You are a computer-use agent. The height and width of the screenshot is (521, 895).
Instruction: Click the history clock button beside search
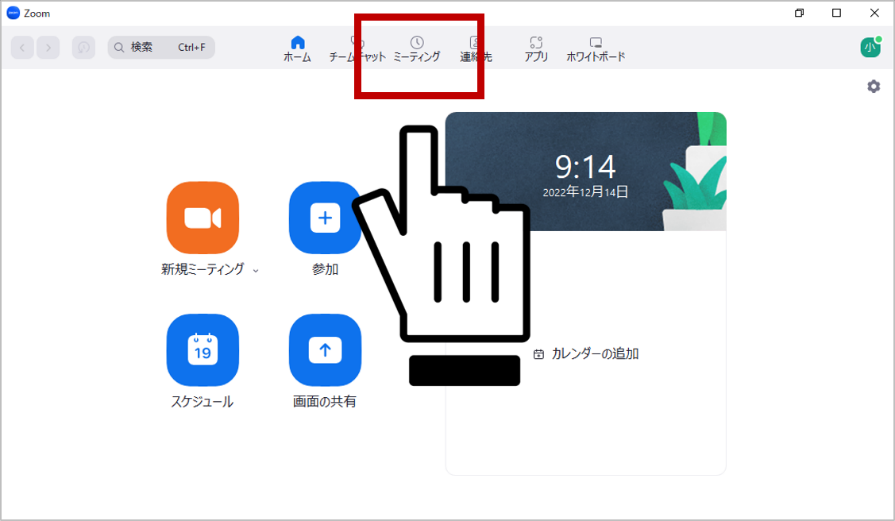[x=83, y=47]
